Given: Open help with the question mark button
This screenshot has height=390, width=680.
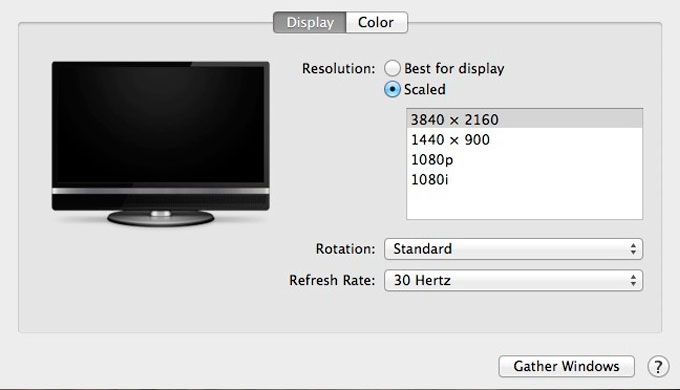Looking at the screenshot, I should coord(658,367).
